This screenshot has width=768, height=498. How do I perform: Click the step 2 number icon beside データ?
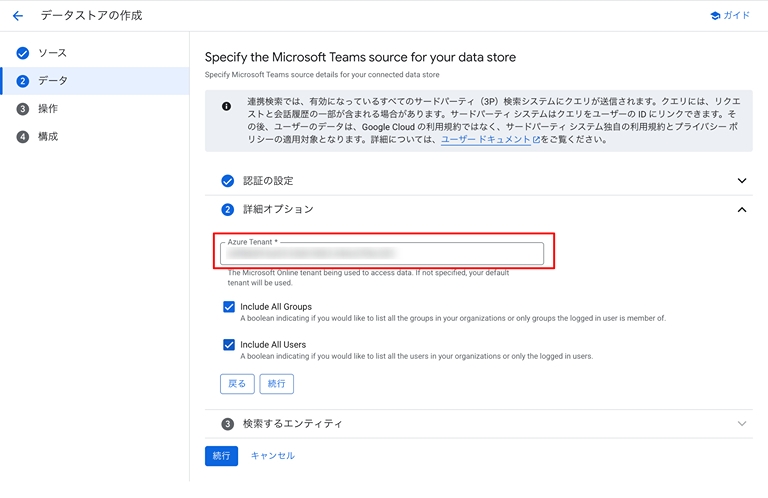coord(23,81)
